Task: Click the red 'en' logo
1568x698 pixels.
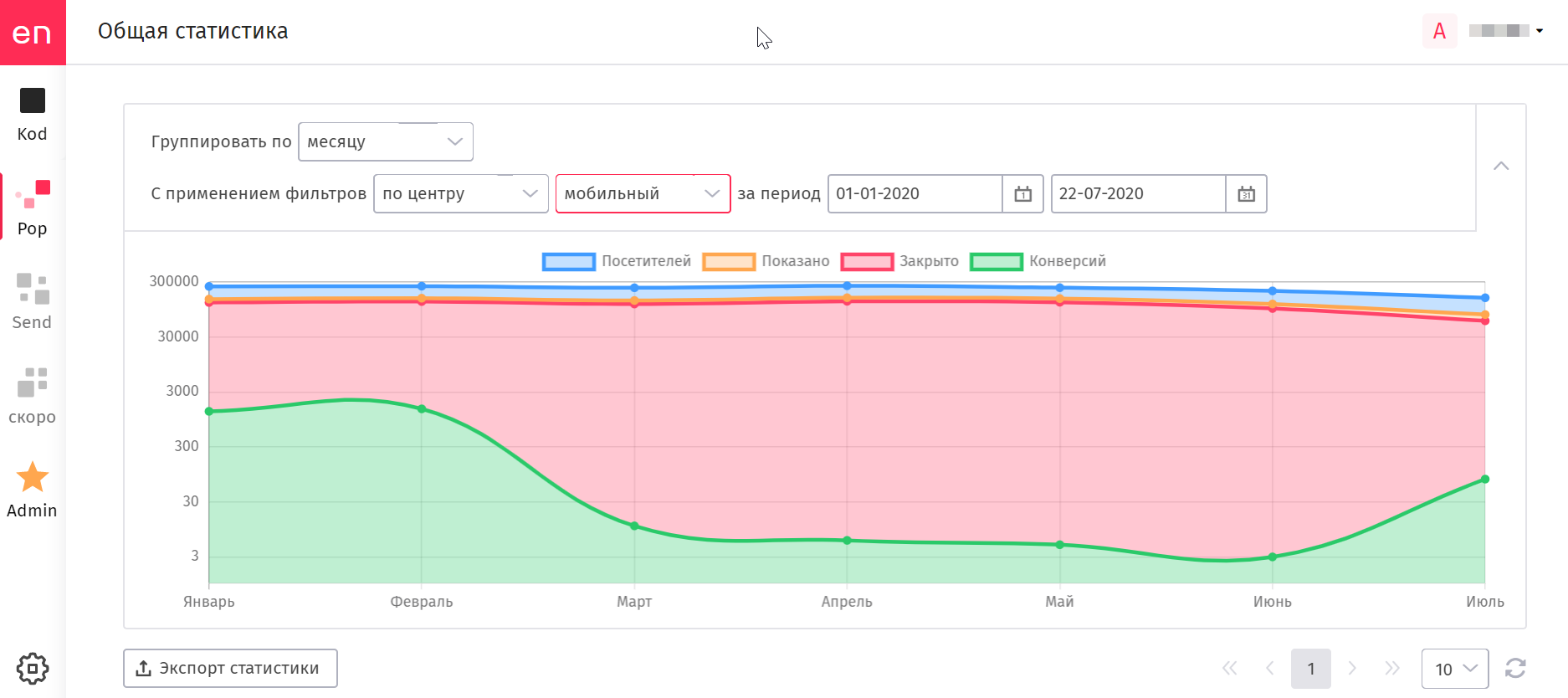Action: 33,33
